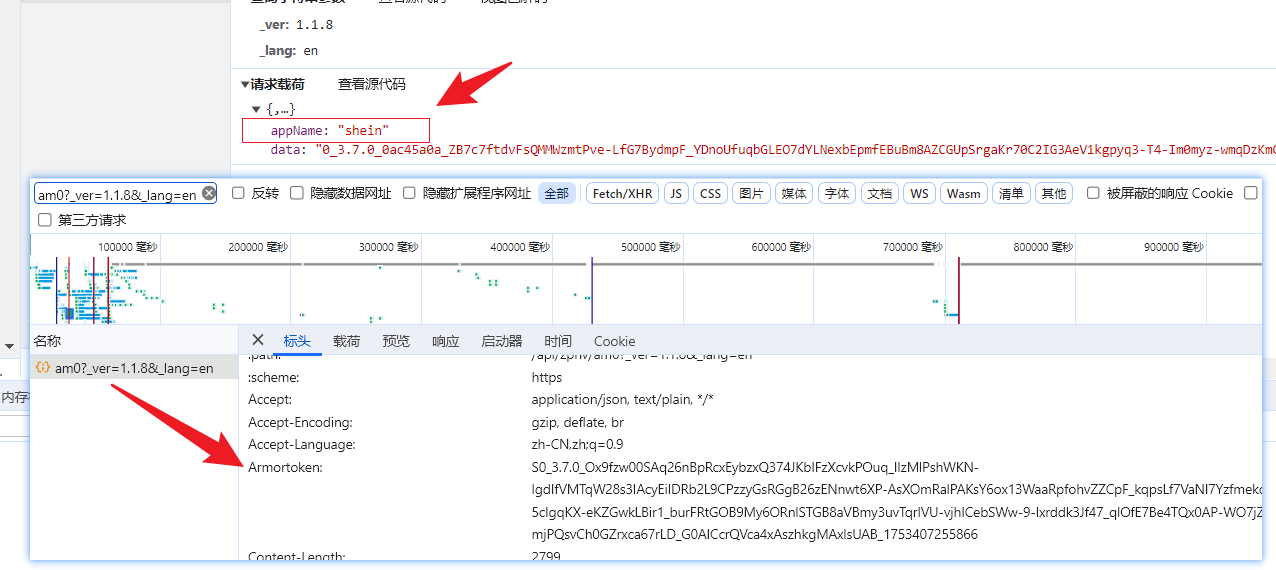Enable 隐藏扩展程序网址 checkbox

click(x=410, y=193)
